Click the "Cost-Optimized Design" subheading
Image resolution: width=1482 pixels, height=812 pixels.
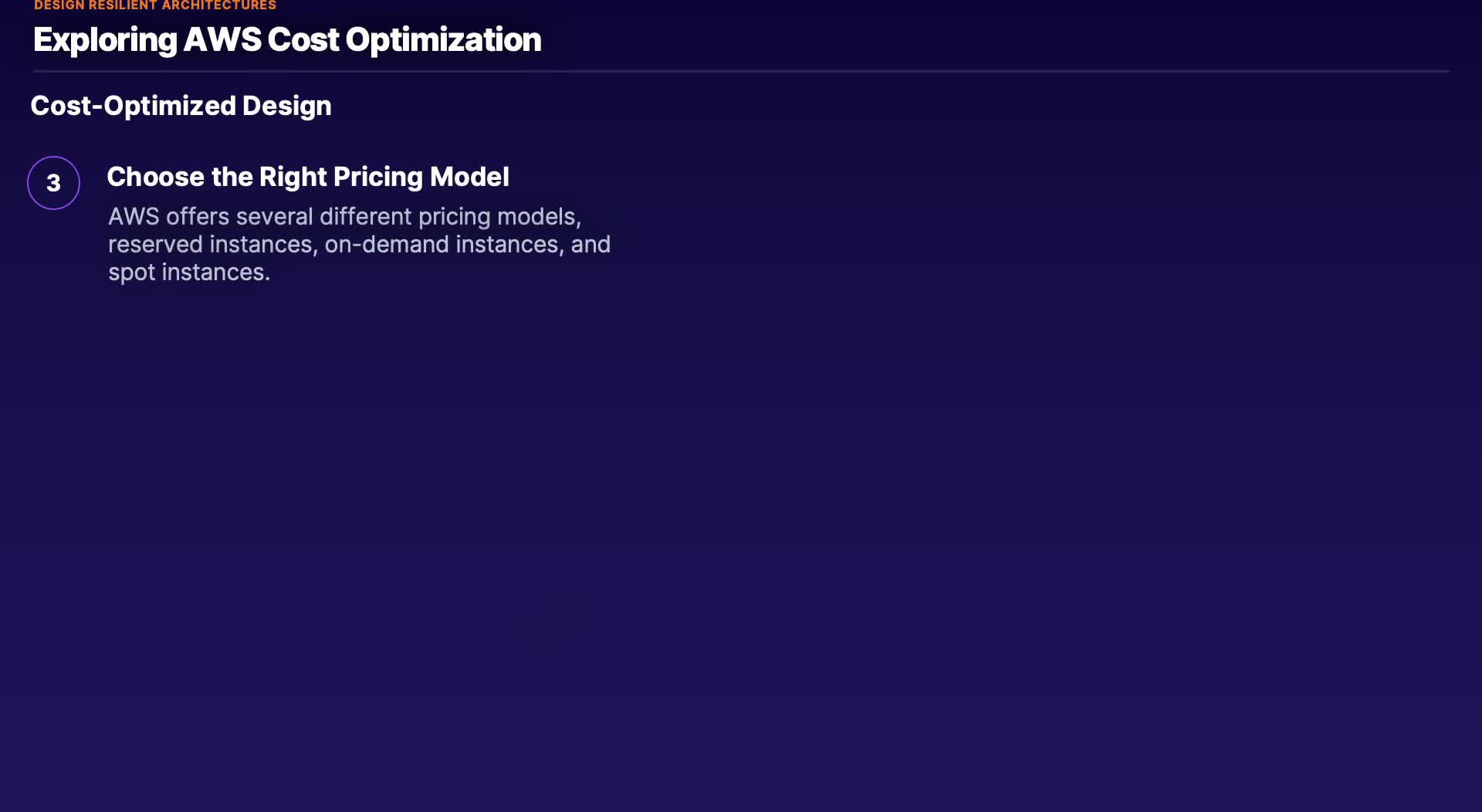coord(181,106)
